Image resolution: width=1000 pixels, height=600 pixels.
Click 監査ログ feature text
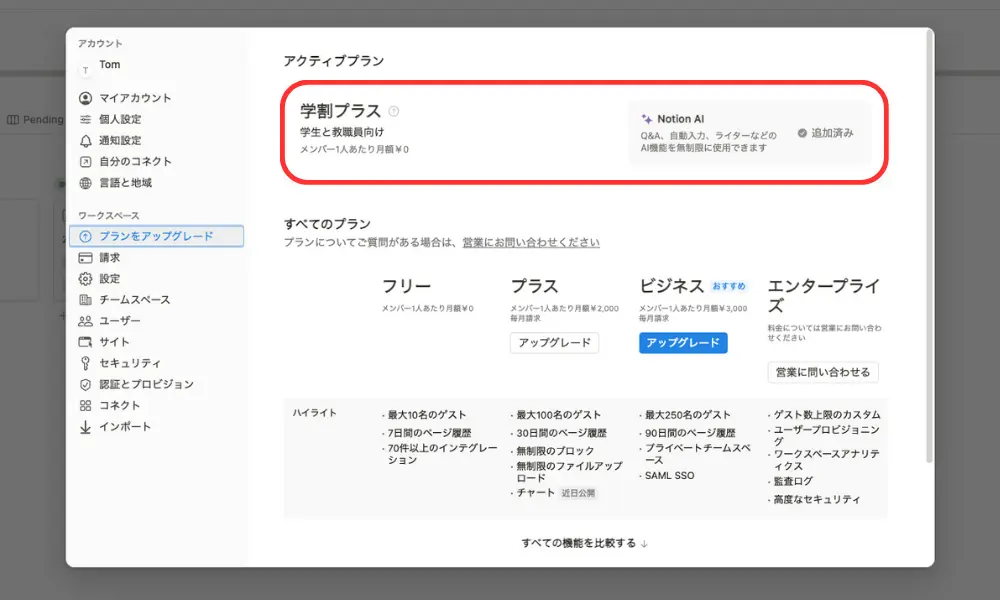(793, 481)
